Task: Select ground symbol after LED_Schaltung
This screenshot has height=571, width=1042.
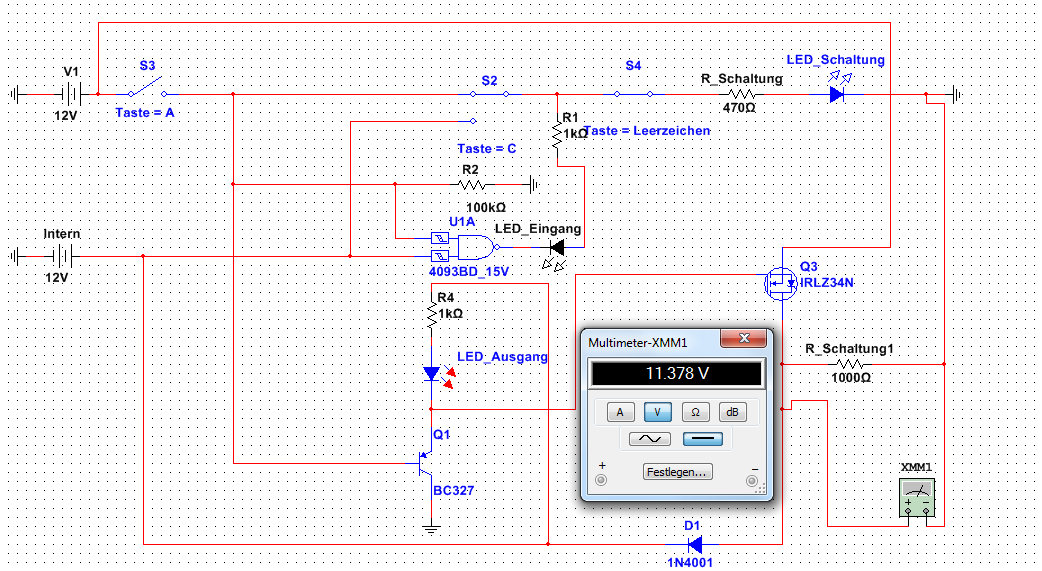Action: [x=957, y=94]
